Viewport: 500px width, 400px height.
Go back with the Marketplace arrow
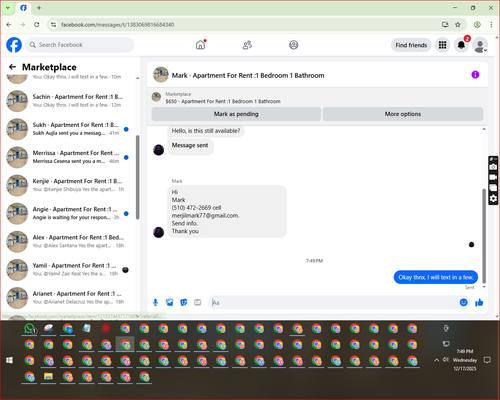coord(12,67)
